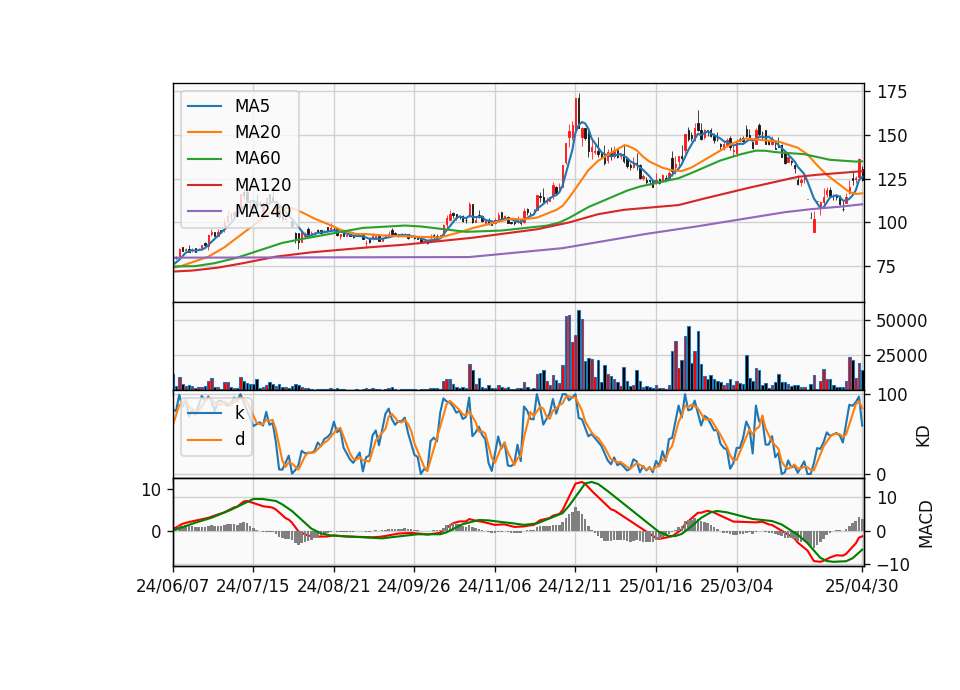Image resolution: width=960 pixels, height=690 pixels.
Task: Click the 25/01/16 date label
Action: pyautogui.click(x=656, y=586)
